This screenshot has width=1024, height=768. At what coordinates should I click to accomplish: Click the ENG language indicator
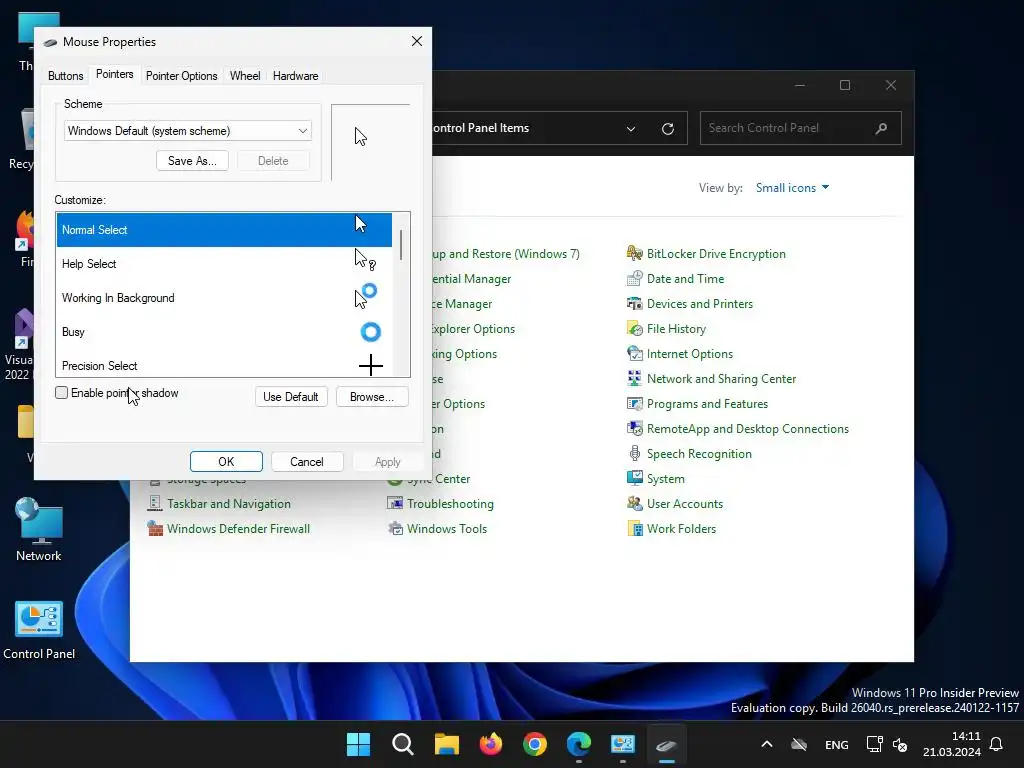837,744
